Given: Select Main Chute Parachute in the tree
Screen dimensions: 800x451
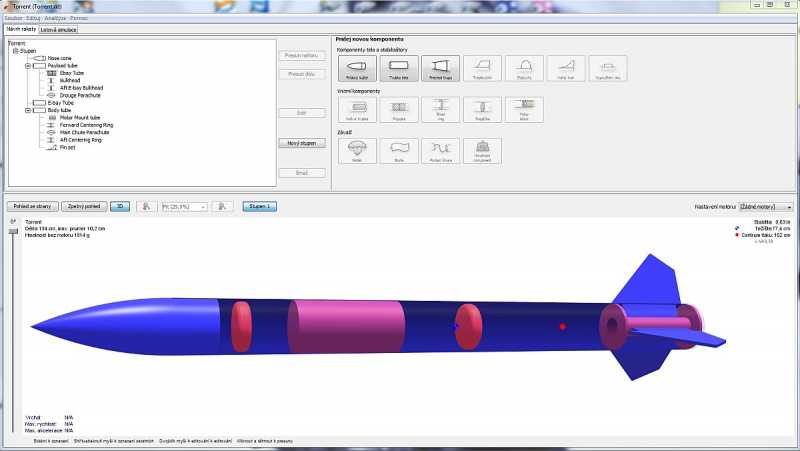Looking at the screenshot, I should [x=84, y=132].
